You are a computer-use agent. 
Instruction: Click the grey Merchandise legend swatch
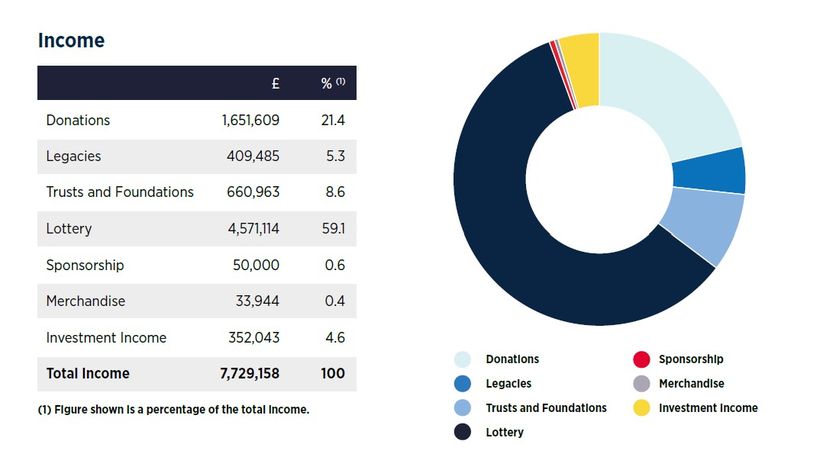tap(641, 383)
